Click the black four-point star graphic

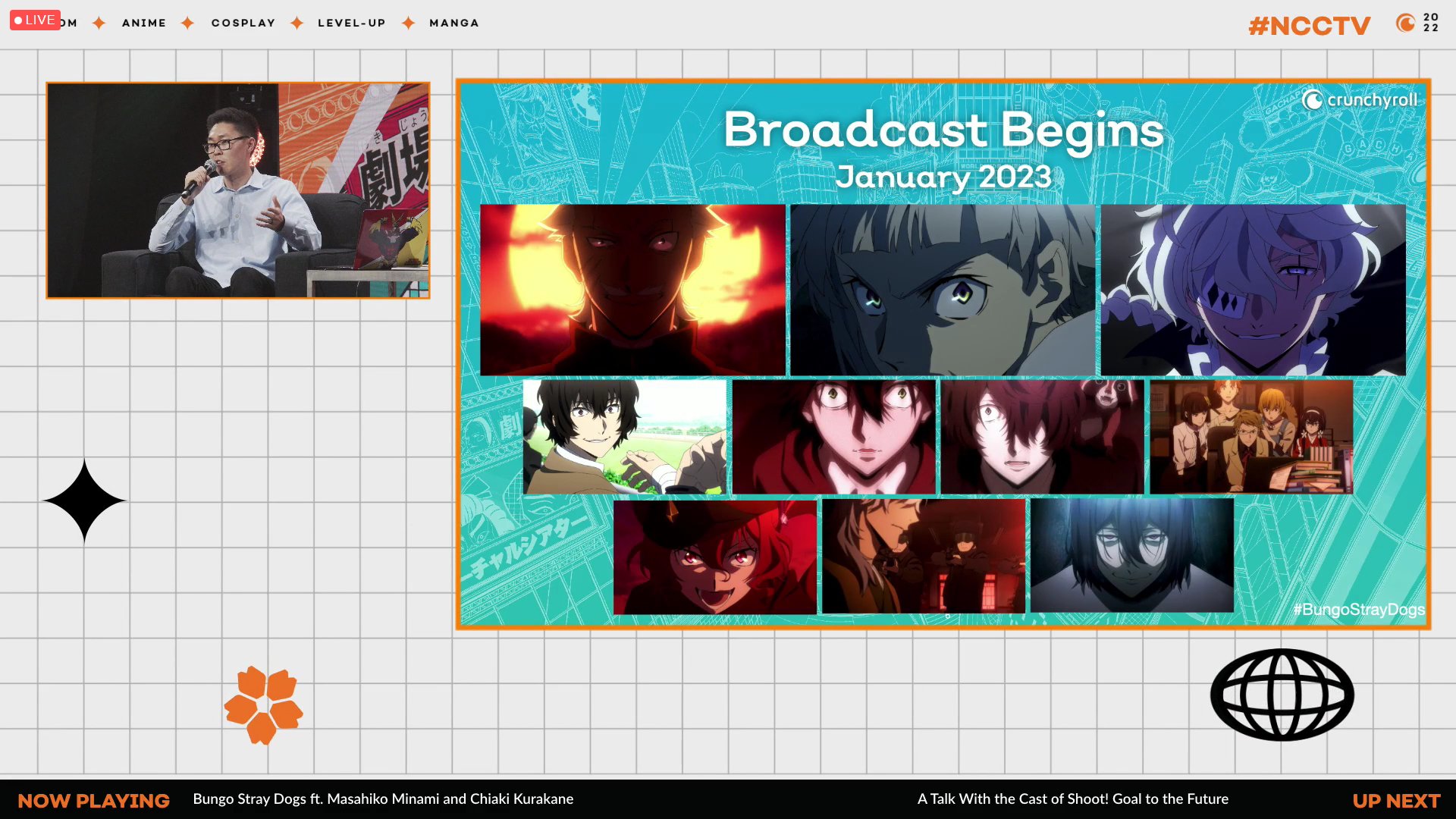(84, 500)
